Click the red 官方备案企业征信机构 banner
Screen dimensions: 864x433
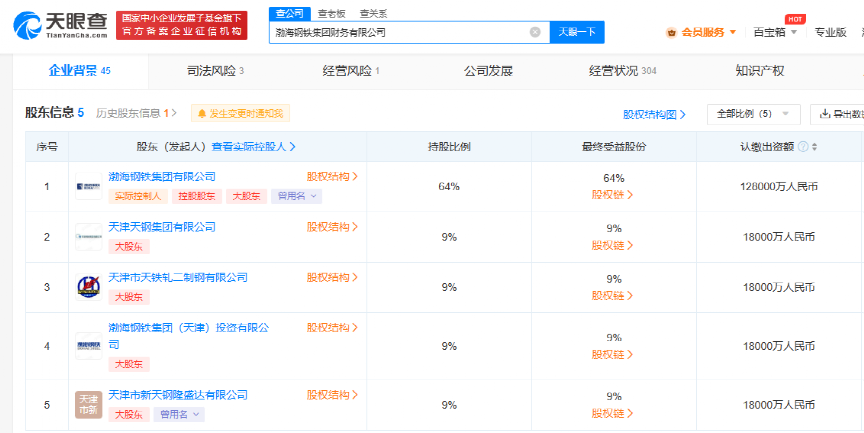182,26
